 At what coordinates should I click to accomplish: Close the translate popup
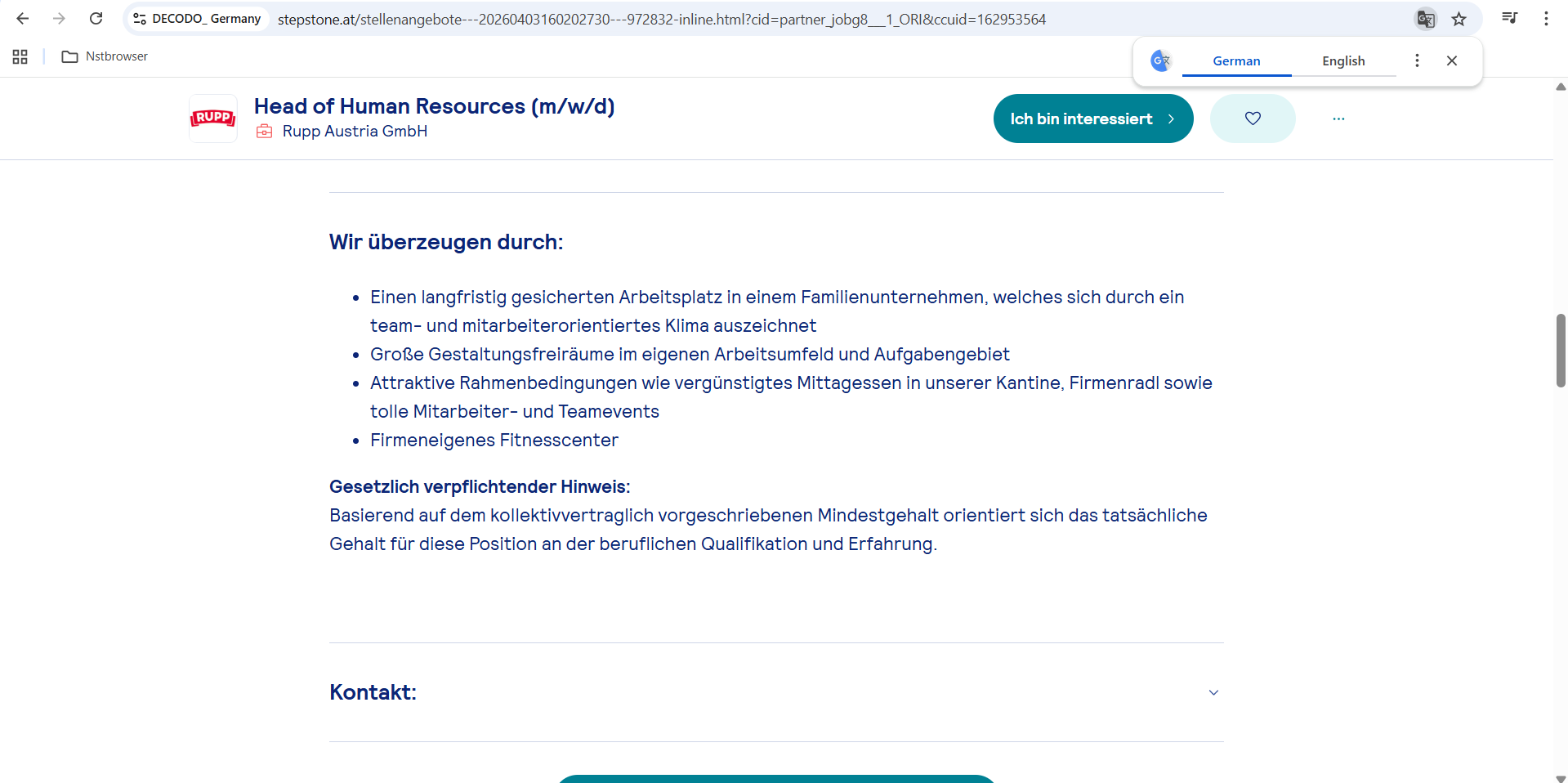pos(1451,60)
